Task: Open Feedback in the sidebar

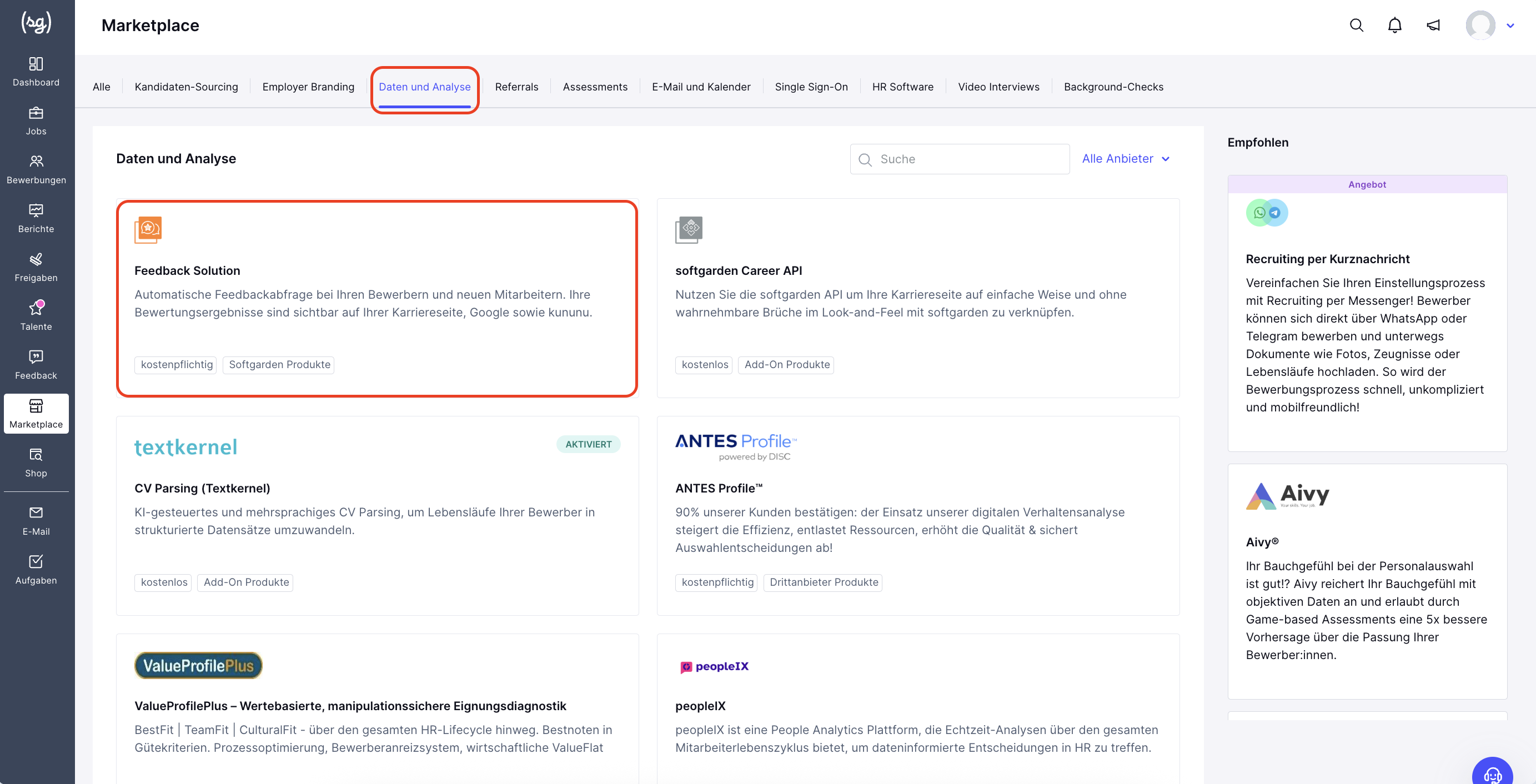Action: click(x=36, y=365)
